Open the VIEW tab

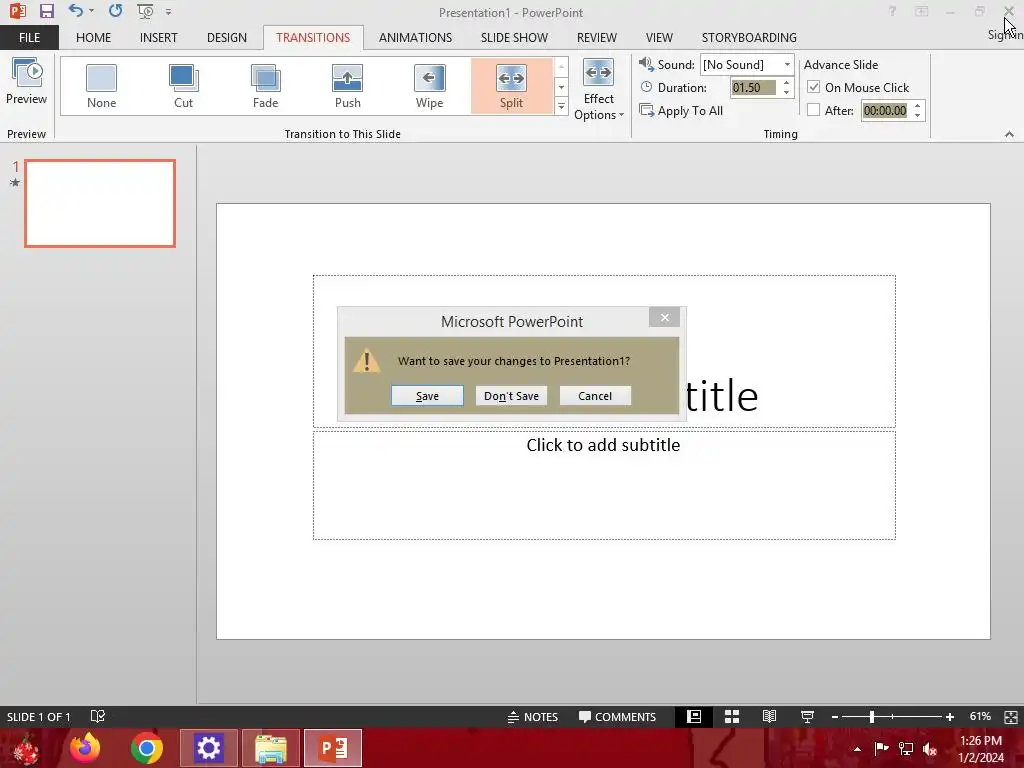point(660,38)
